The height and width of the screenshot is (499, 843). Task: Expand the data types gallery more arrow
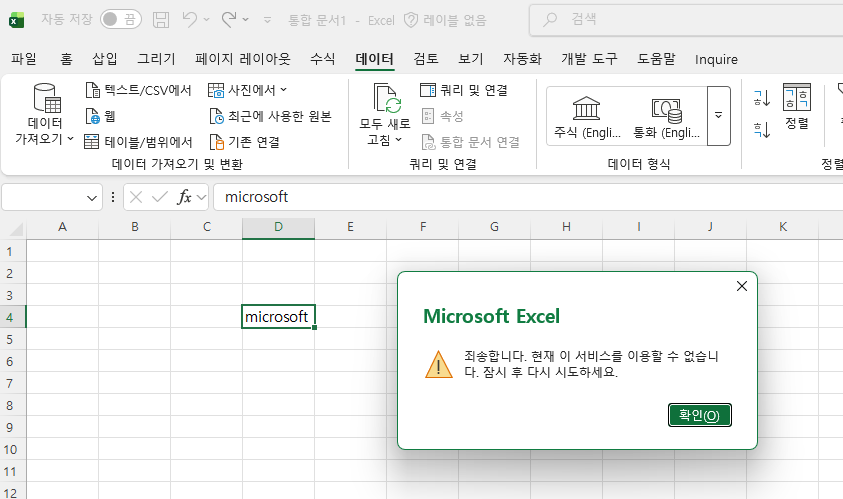(x=718, y=116)
